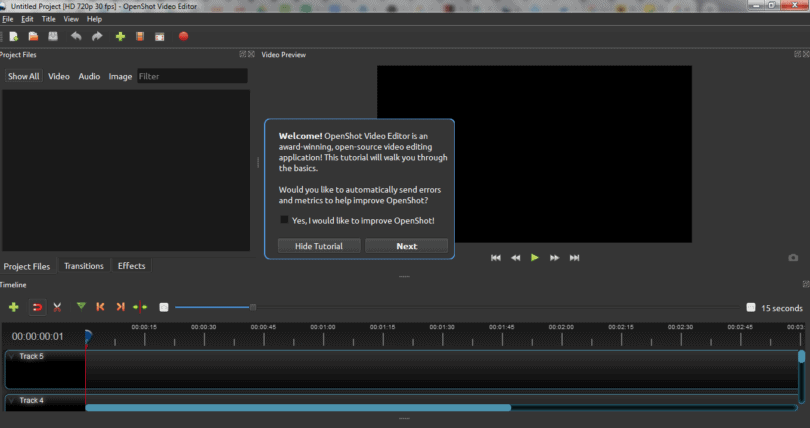Add a marker with the green arrow icon

pos(81,307)
